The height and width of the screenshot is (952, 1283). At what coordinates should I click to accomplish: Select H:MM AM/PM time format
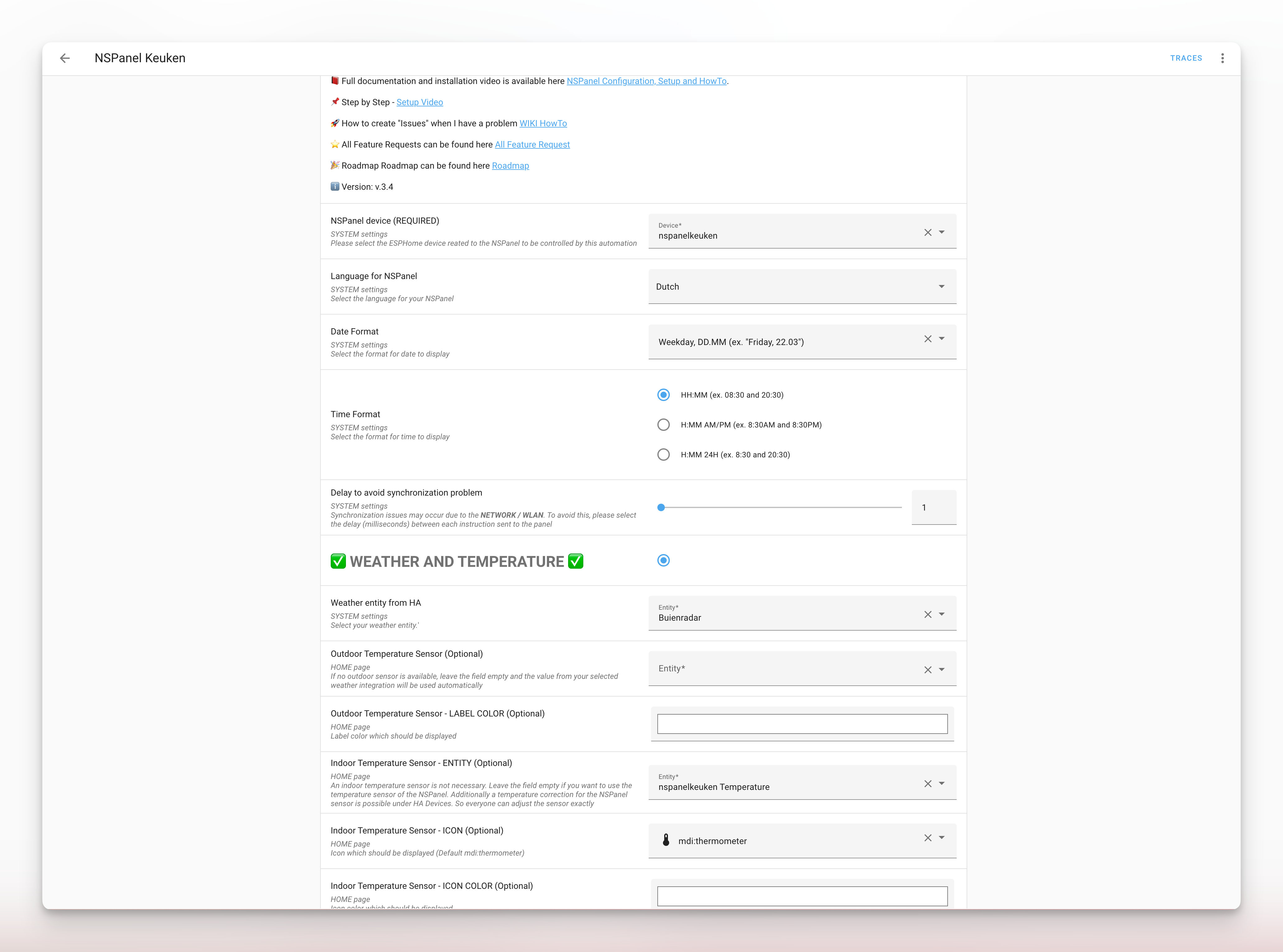click(x=663, y=425)
